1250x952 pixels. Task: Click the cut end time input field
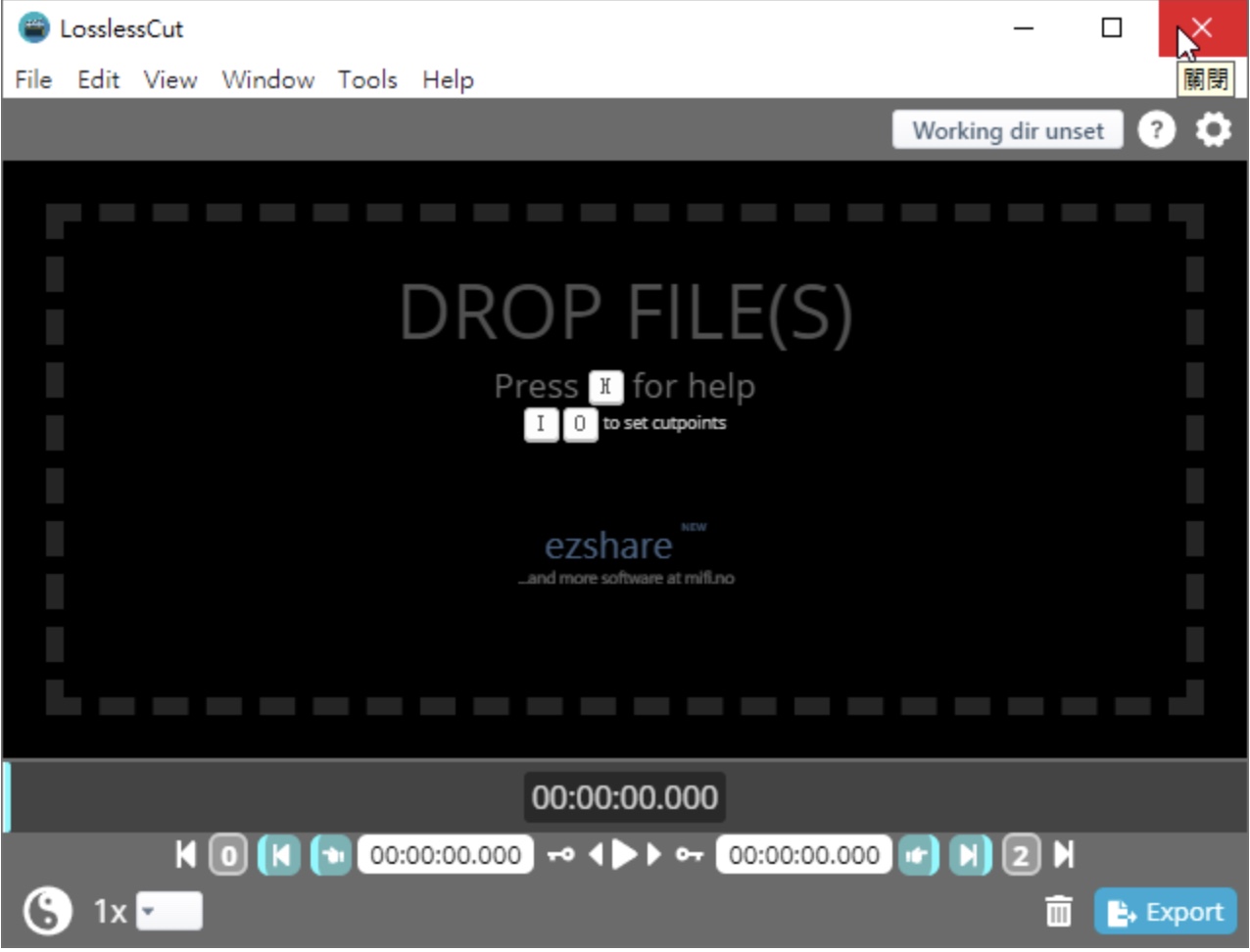[x=804, y=855]
